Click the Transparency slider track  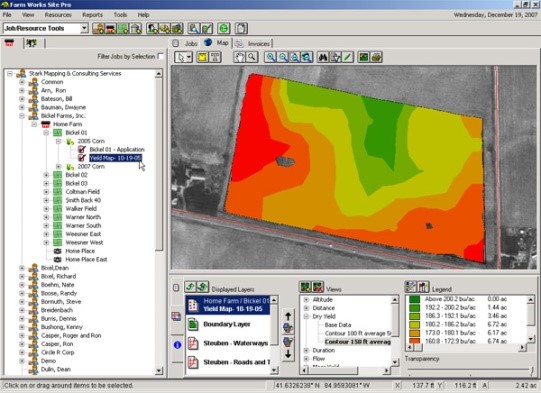[x=470, y=370]
